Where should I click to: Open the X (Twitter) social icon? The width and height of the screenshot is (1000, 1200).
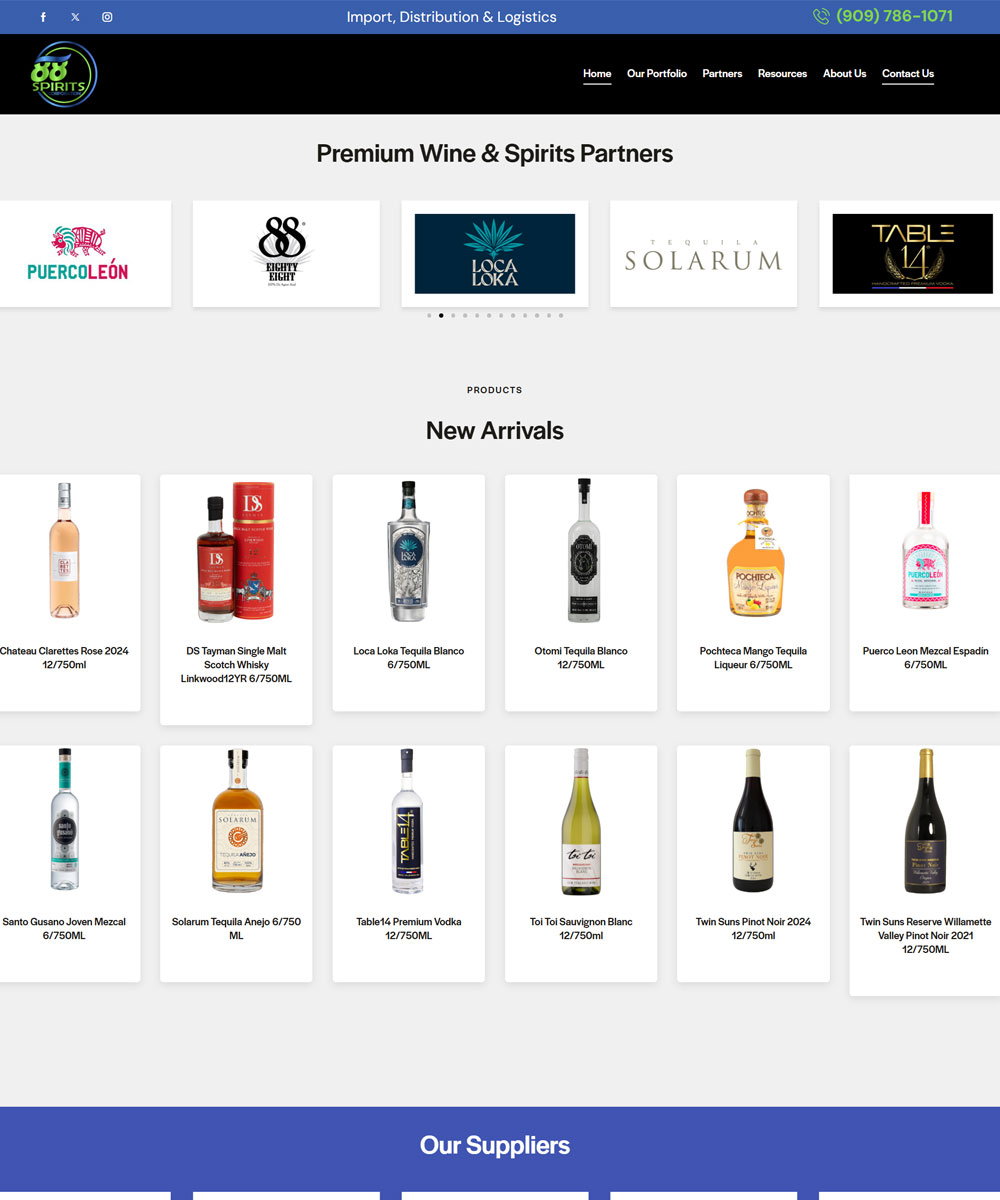point(75,17)
